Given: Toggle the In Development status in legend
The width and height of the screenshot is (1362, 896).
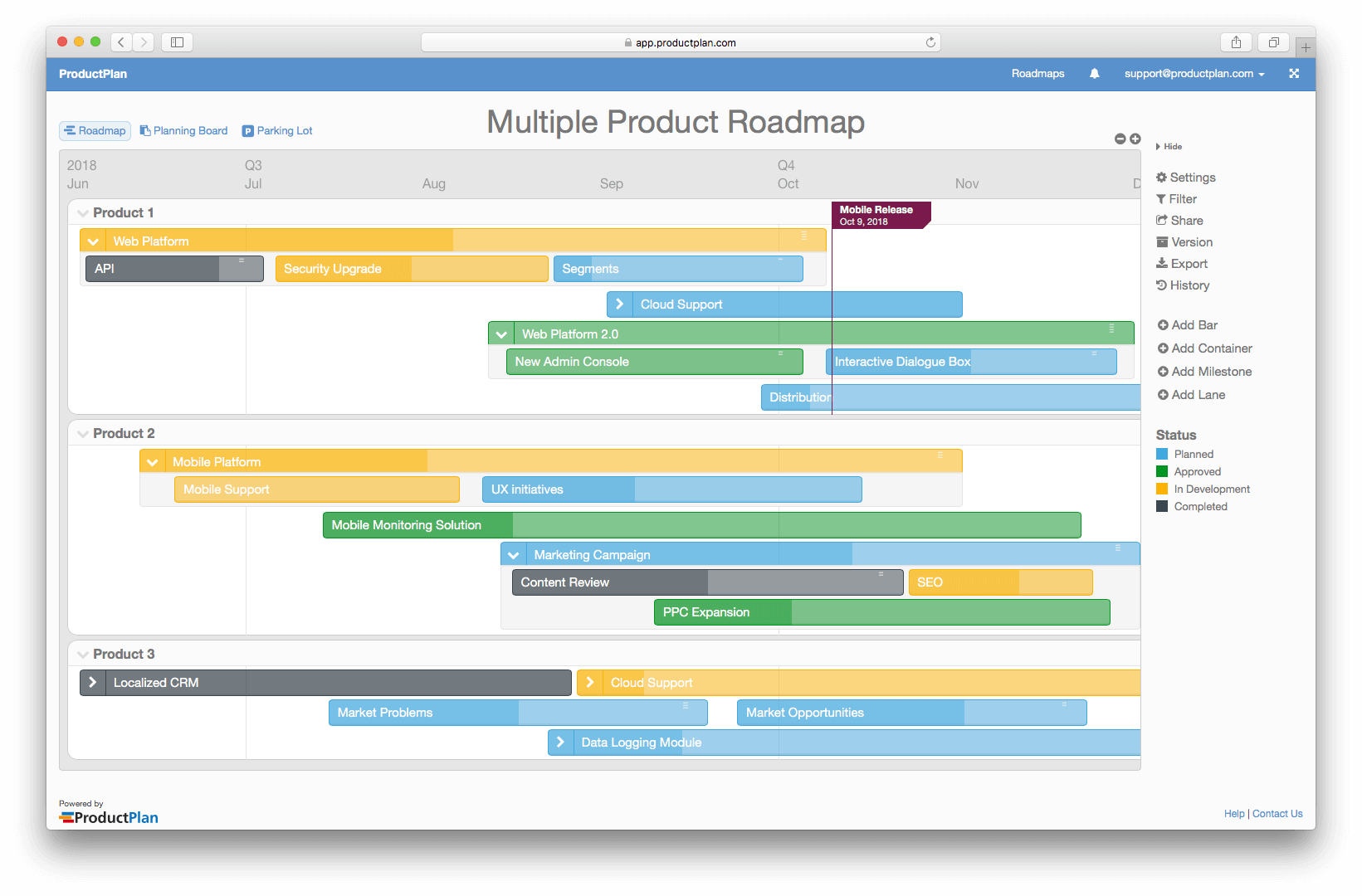Looking at the screenshot, I should (x=1211, y=489).
